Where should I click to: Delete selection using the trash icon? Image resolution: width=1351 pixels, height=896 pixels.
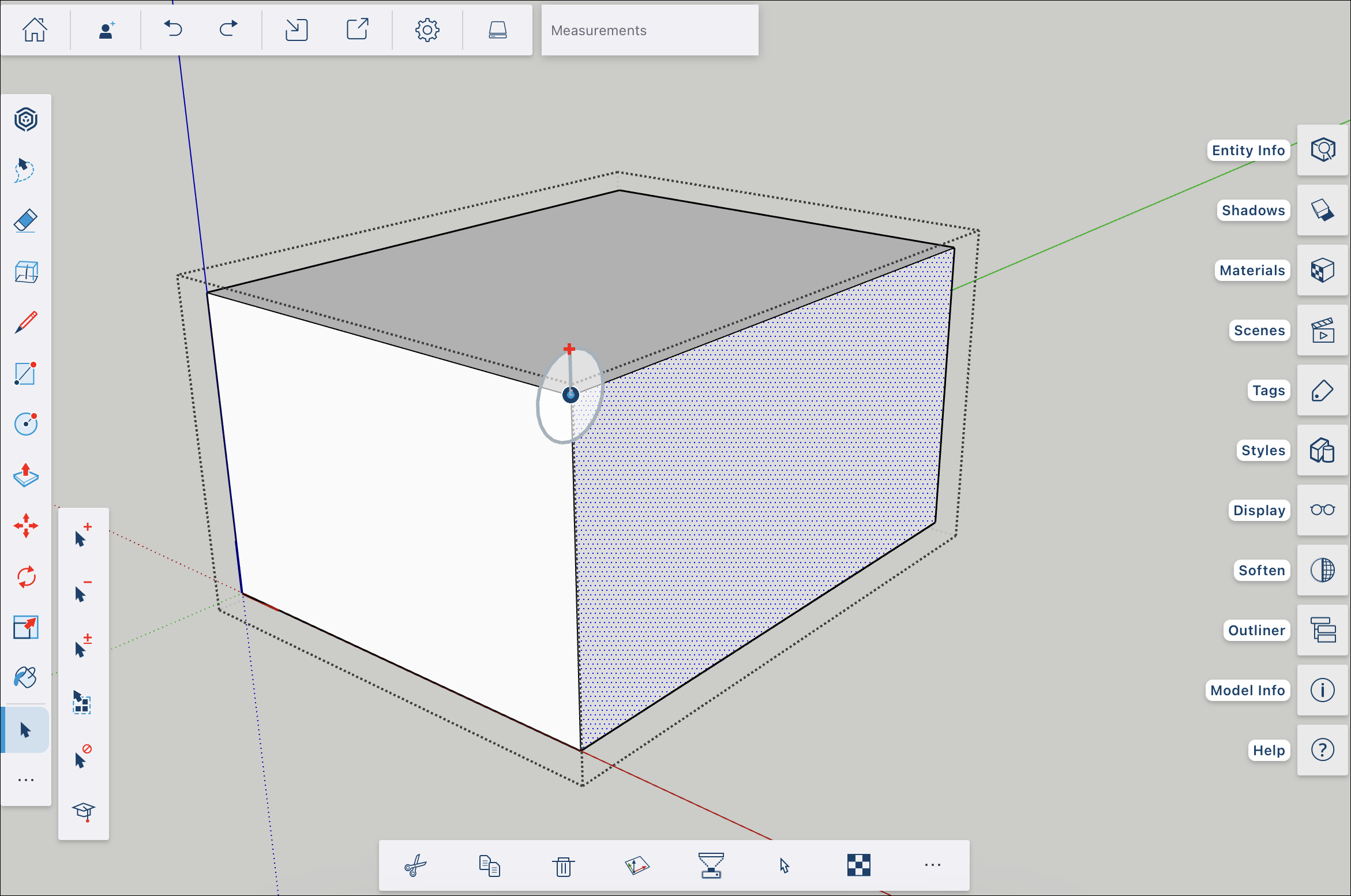click(562, 865)
